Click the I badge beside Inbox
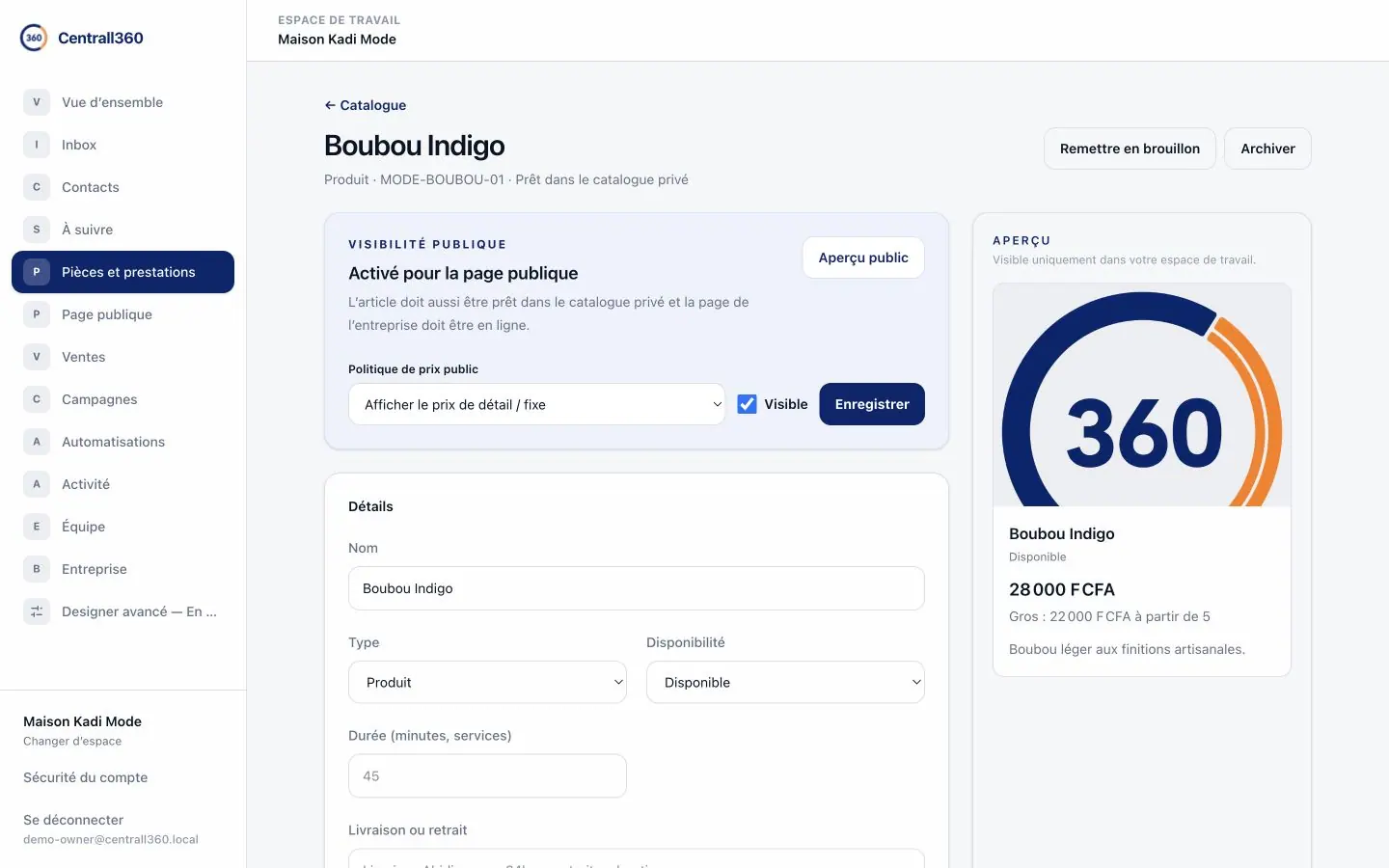The width and height of the screenshot is (1389, 868). point(37,145)
